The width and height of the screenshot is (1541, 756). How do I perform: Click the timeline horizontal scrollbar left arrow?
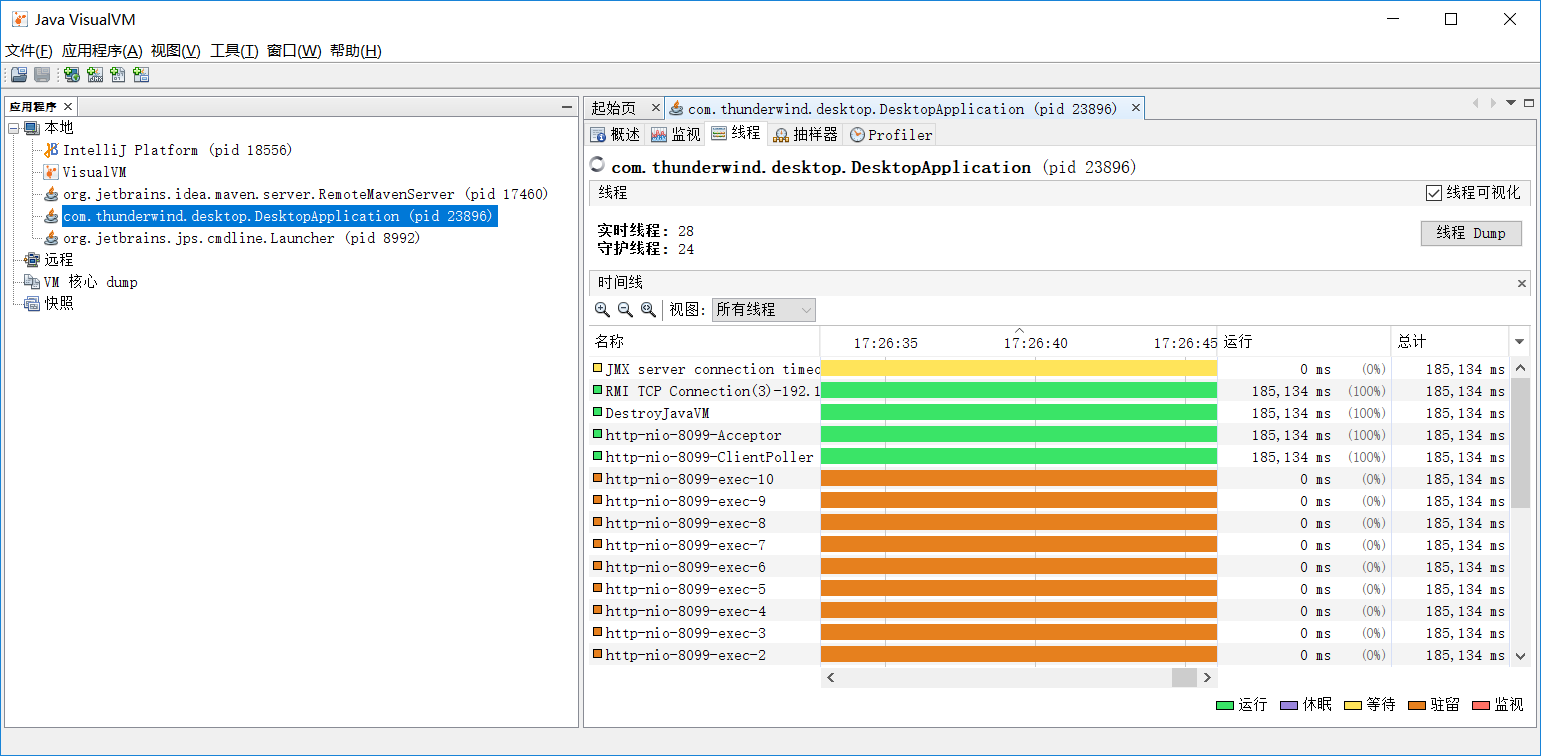pyautogui.click(x=830, y=677)
